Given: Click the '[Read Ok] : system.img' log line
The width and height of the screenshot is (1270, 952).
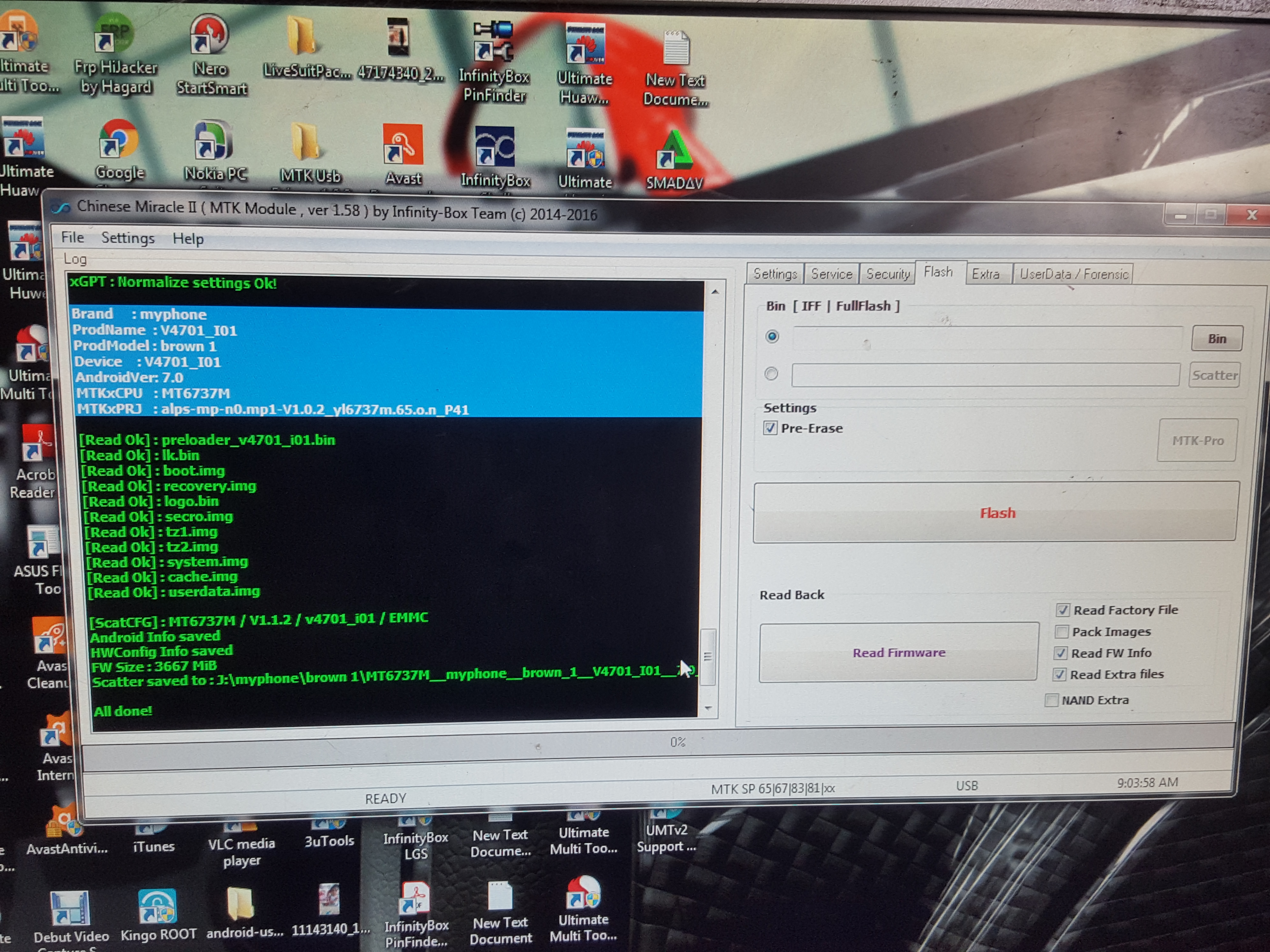Looking at the screenshot, I should click(167, 562).
